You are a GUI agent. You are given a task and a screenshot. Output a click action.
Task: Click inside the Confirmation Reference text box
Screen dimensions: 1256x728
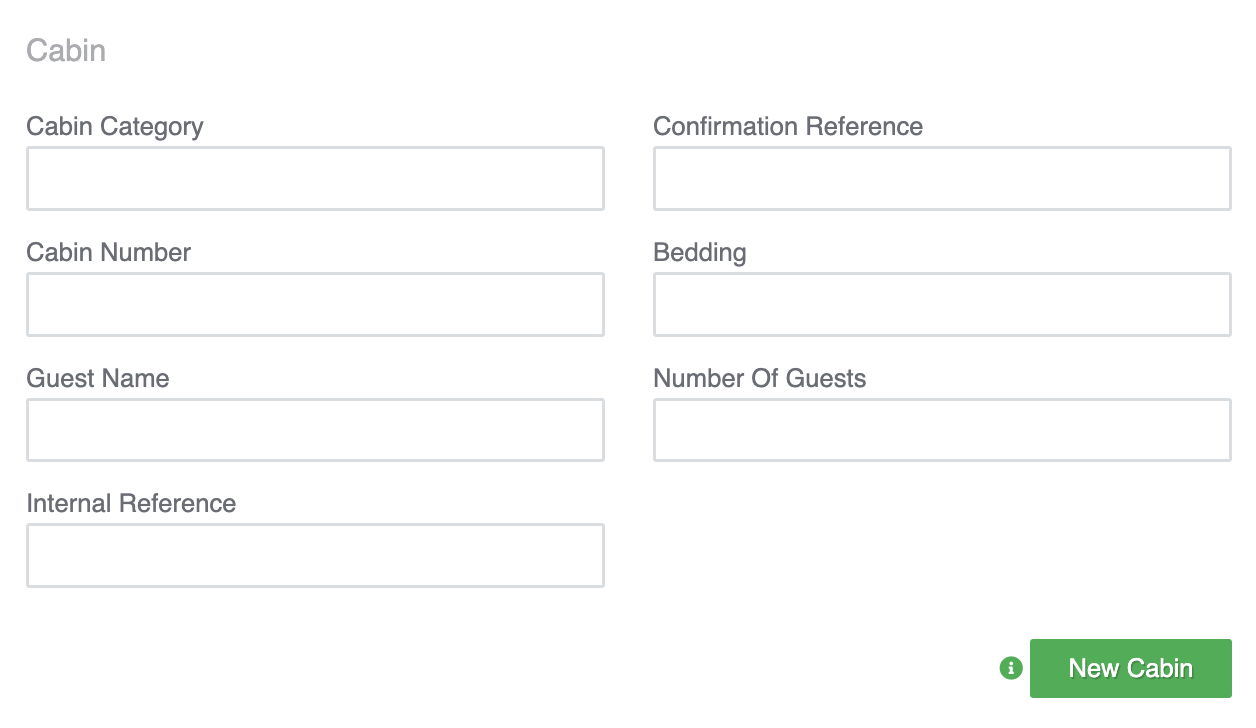pos(942,179)
